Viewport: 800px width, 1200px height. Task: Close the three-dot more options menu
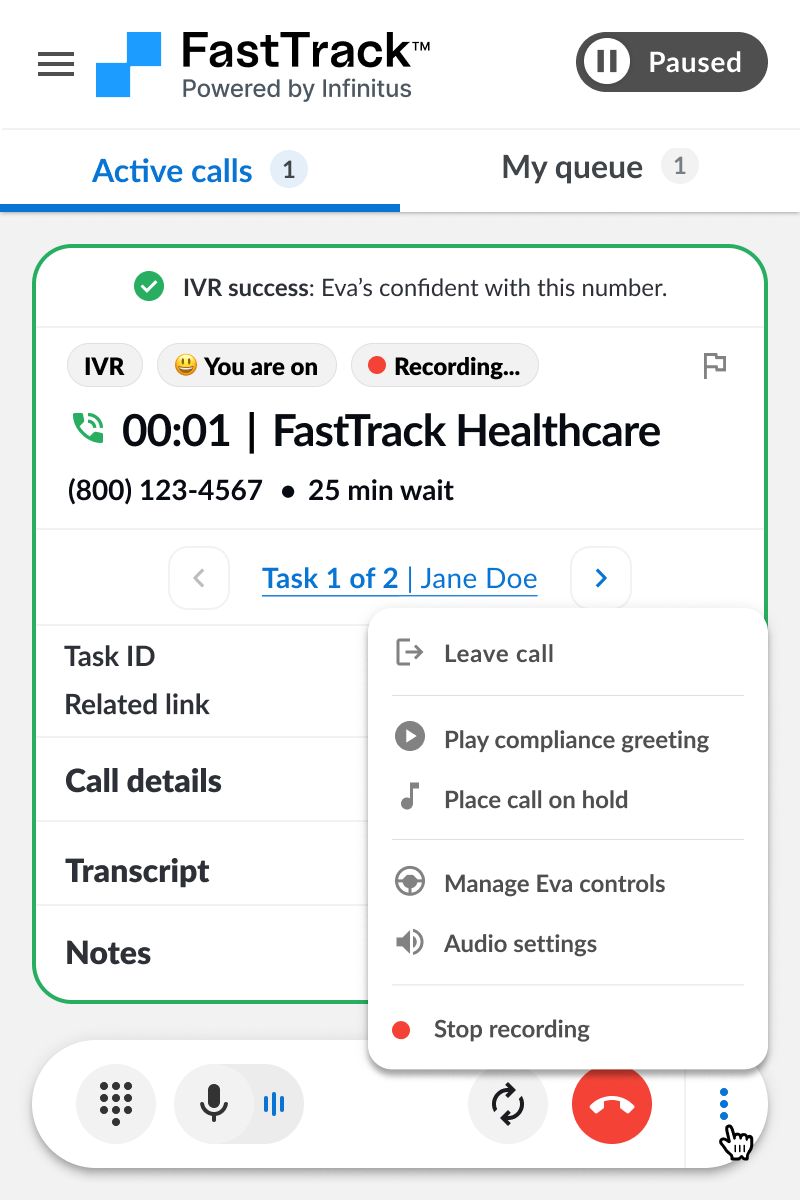tap(724, 1104)
